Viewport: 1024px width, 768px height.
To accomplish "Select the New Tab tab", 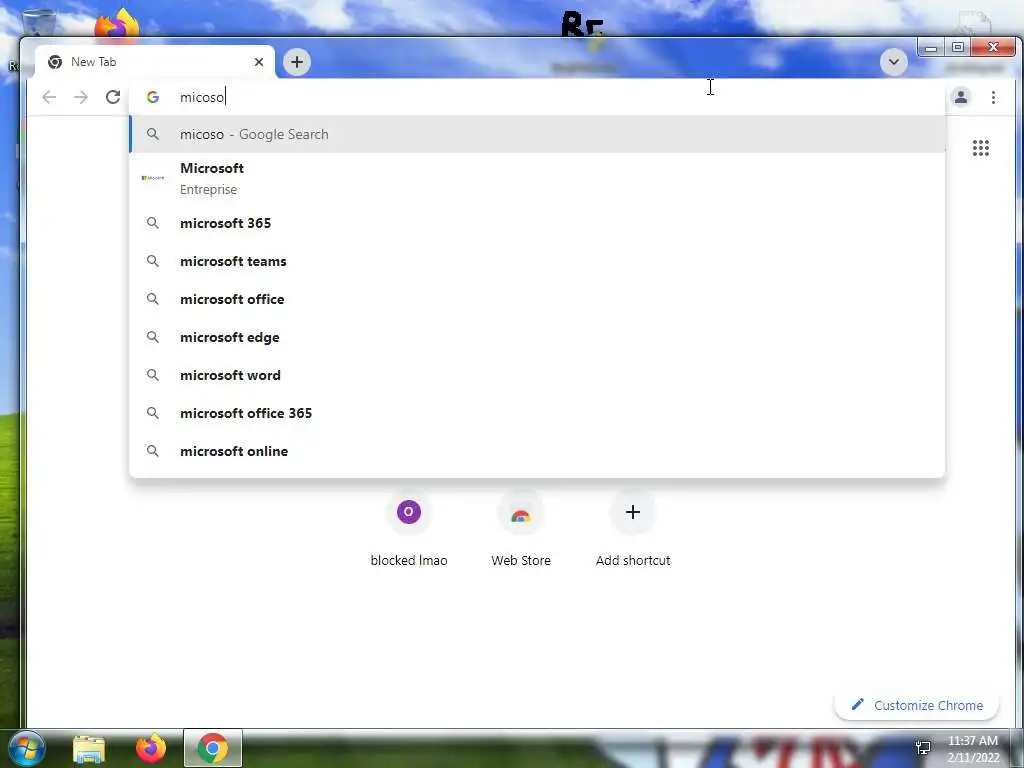I will (x=154, y=62).
